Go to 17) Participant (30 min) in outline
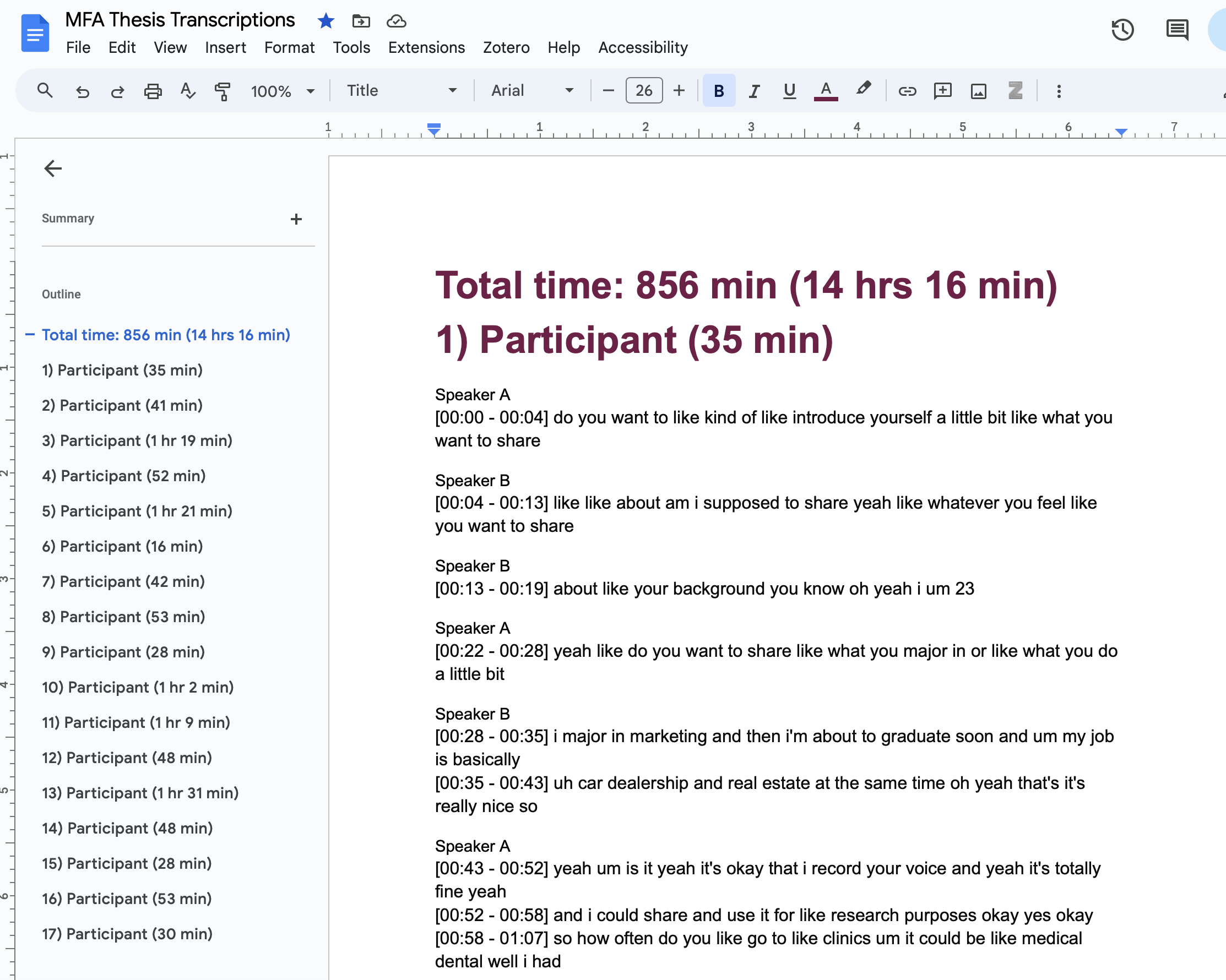The image size is (1226, 980). tap(127, 934)
